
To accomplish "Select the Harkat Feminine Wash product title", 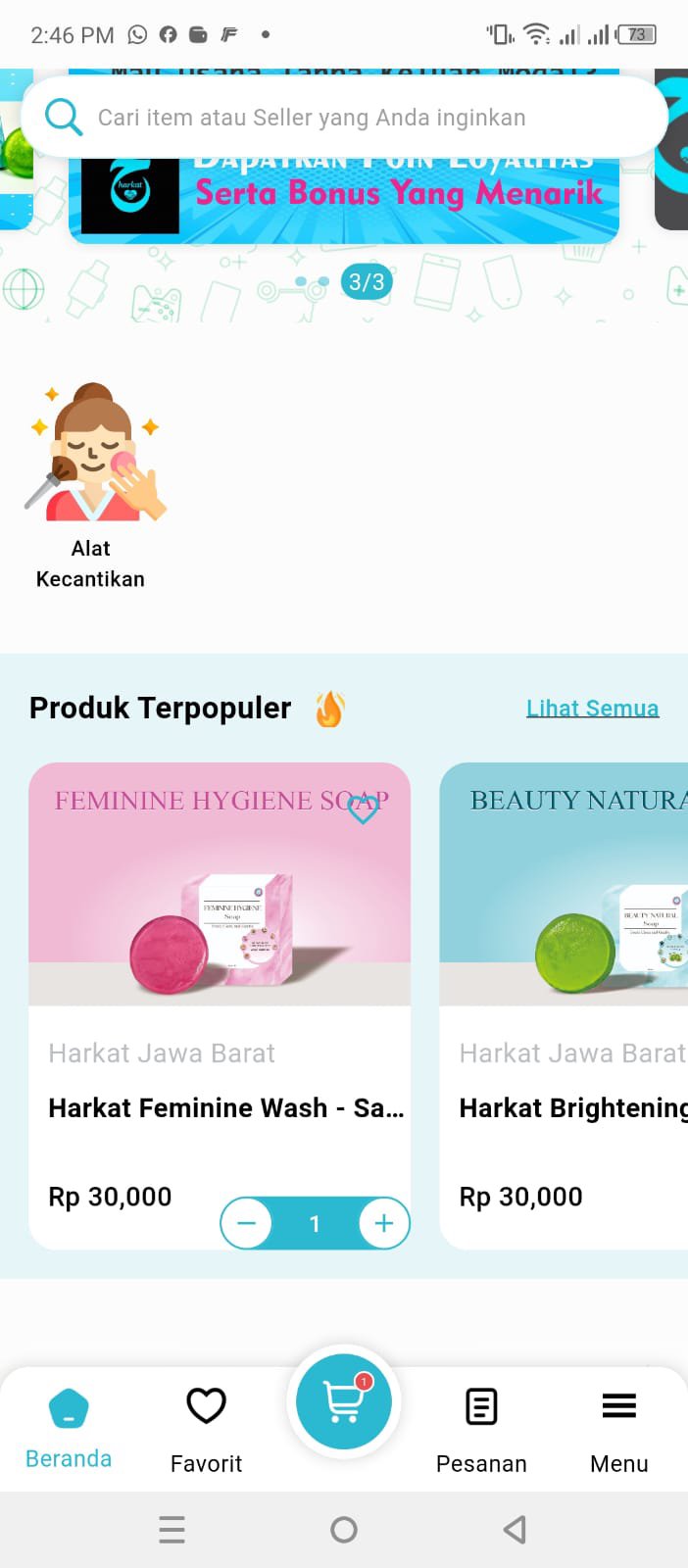I will 226,1107.
